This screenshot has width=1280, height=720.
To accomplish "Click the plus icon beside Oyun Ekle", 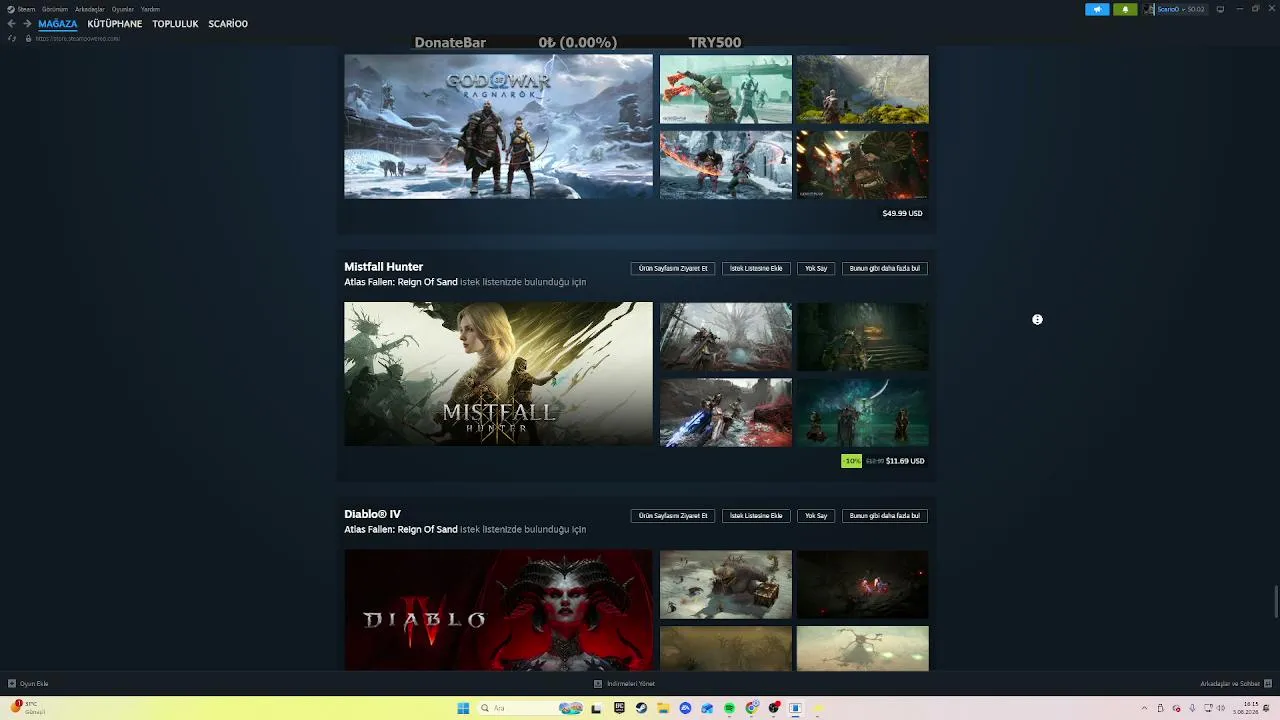I will pos(12,684).
